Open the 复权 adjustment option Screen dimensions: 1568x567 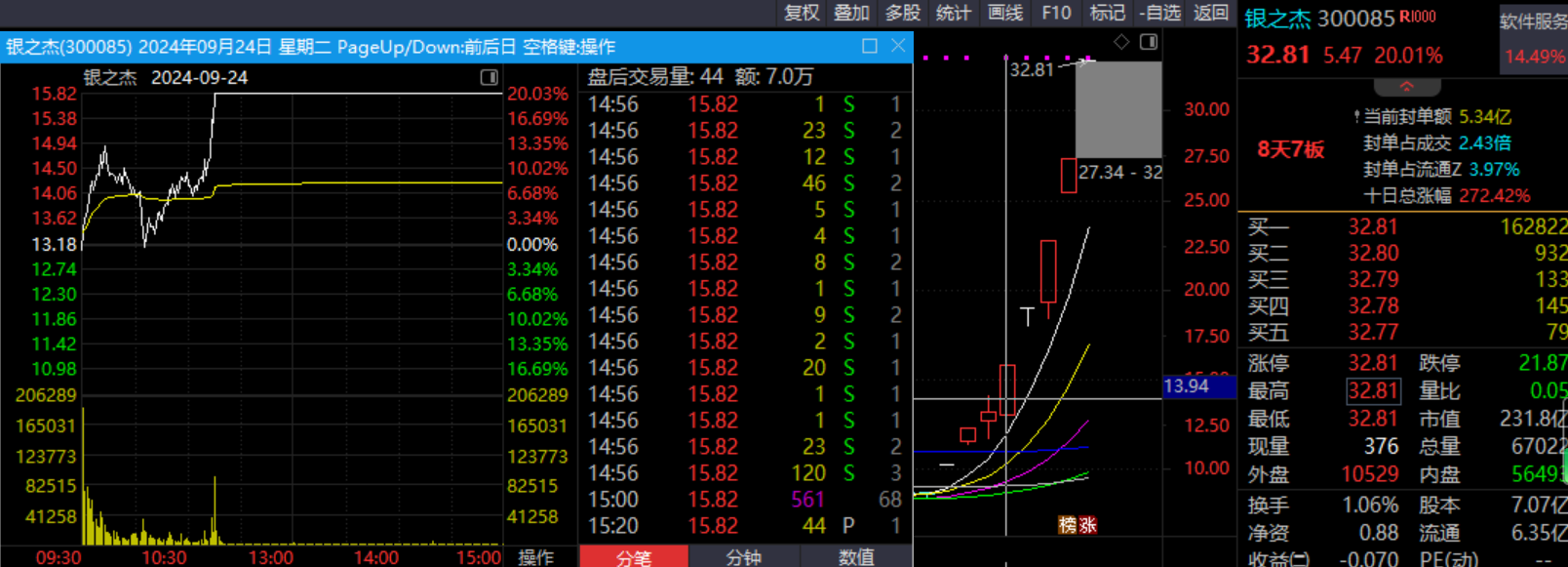coord(802,13)
